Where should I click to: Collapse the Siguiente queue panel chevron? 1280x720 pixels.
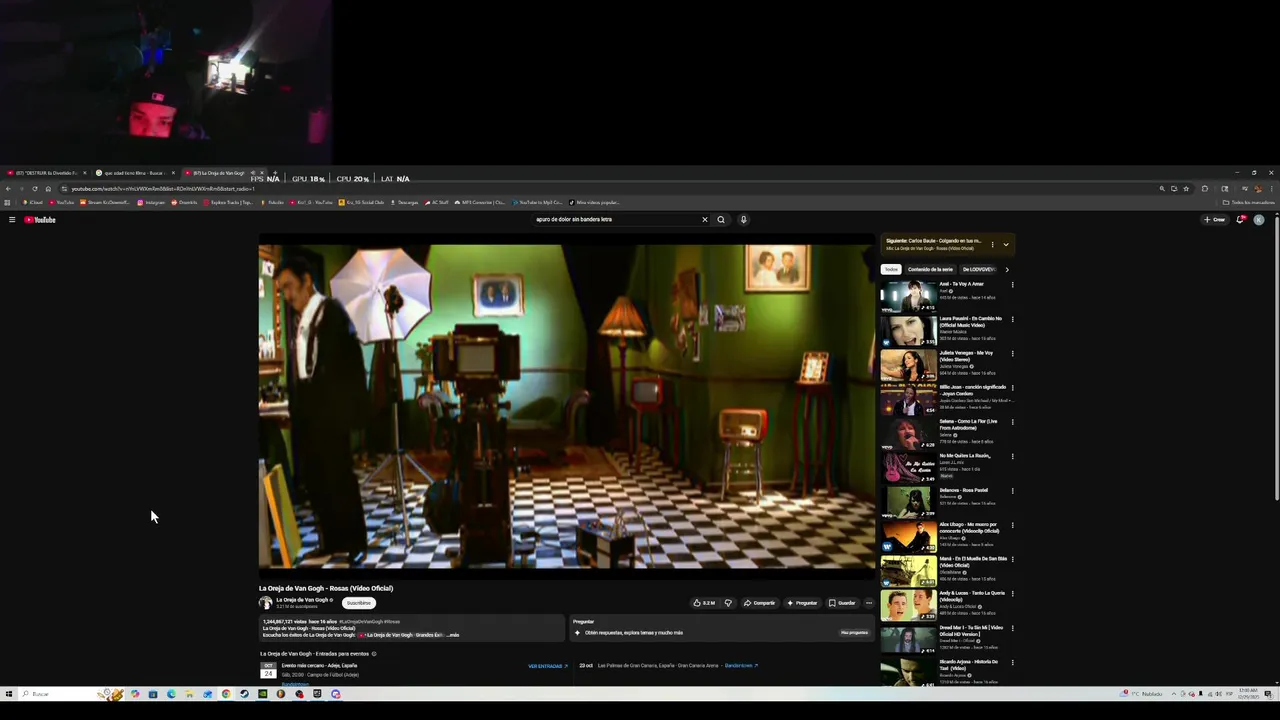pyautogui.click(x=1006, y=244)
